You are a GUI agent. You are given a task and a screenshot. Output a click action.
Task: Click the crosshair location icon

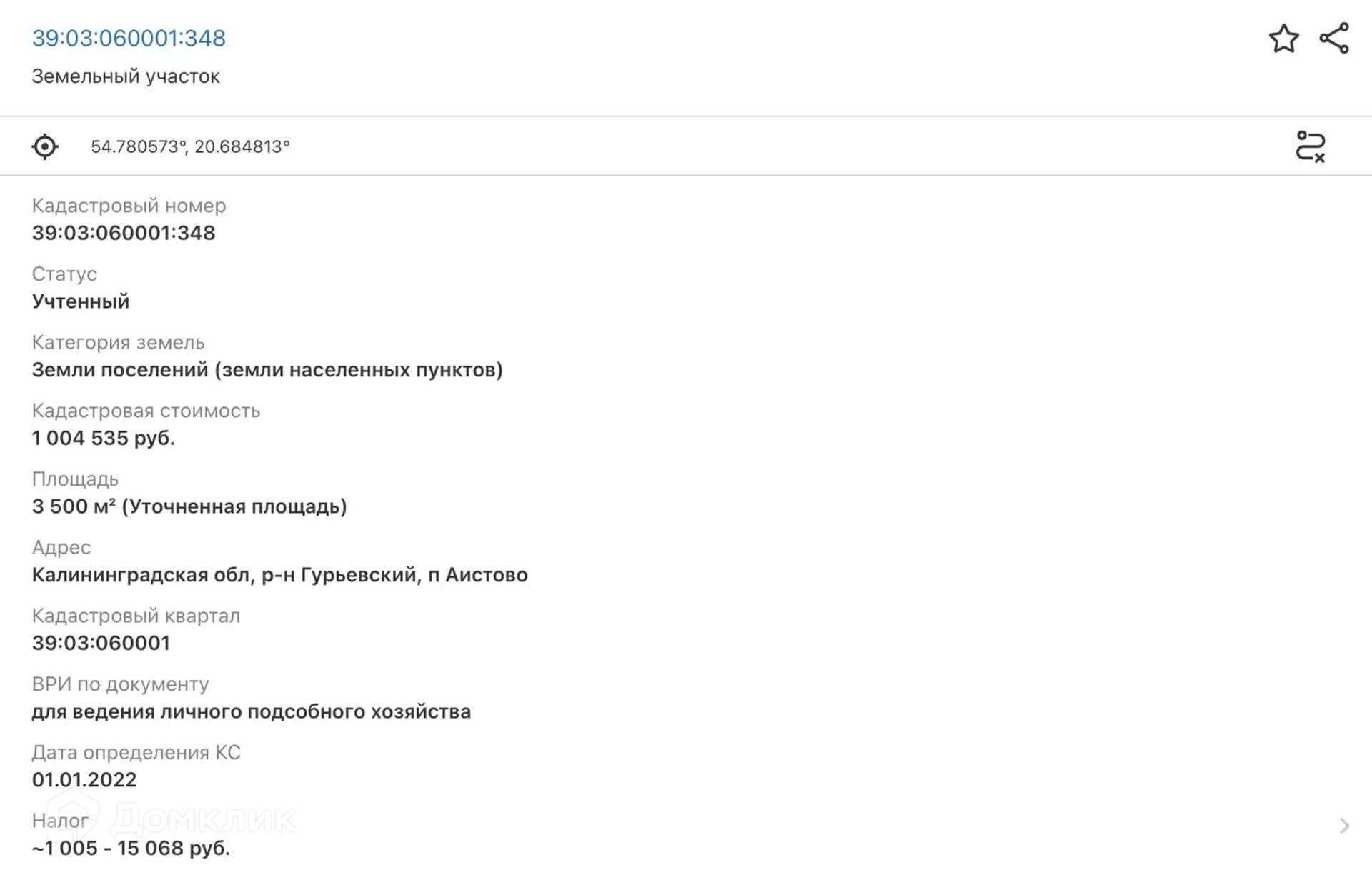pyautogui.click(x=45, y=146)
